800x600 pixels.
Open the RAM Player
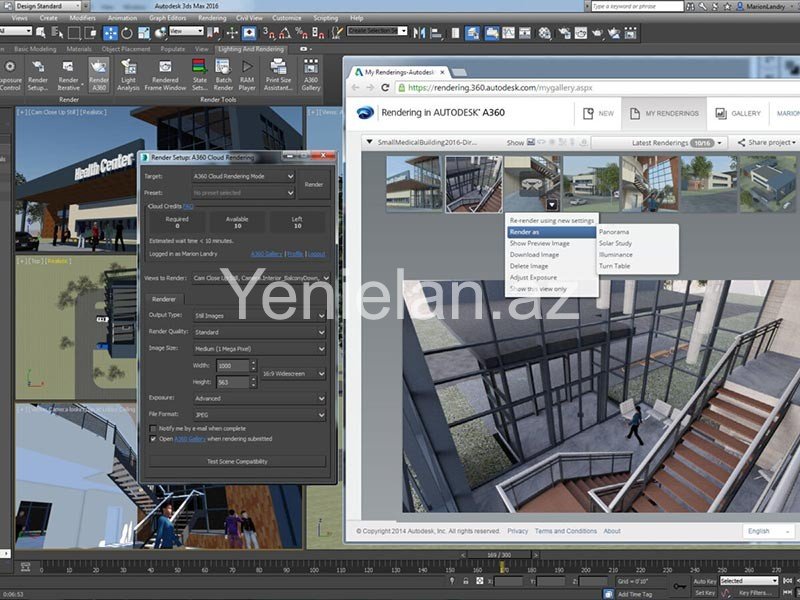[x=247, y=74]
